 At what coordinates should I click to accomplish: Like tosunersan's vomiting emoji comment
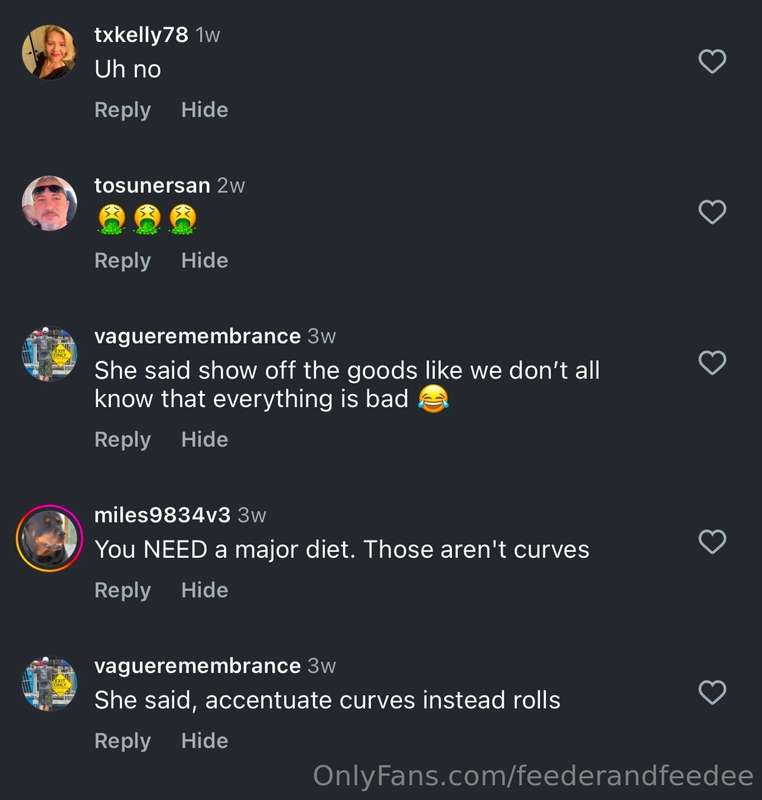point(712,212)
